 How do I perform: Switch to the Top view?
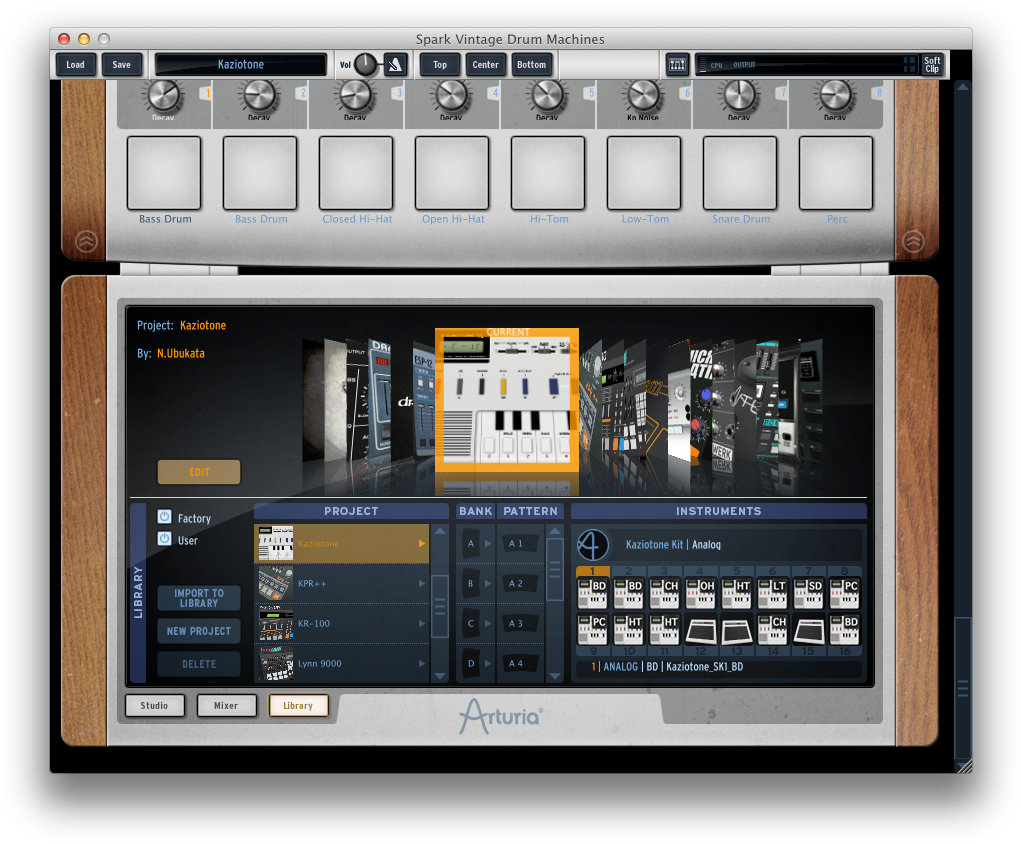(440, 64)
